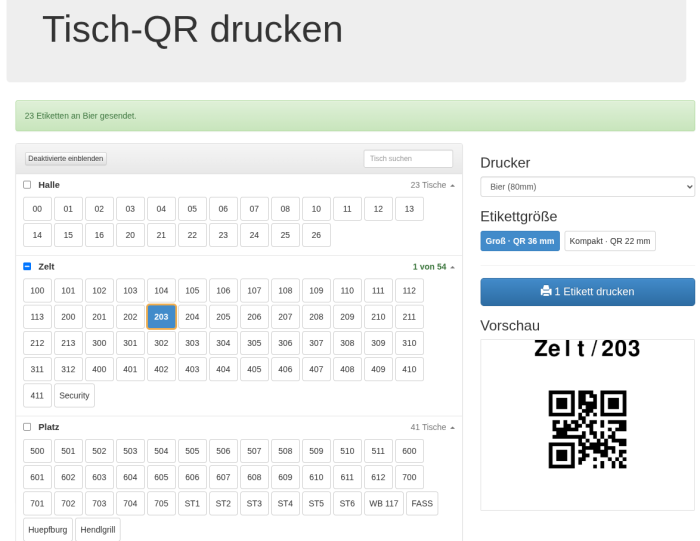
Task: Select table 211 in Zelt
Action: click(409, 317)
